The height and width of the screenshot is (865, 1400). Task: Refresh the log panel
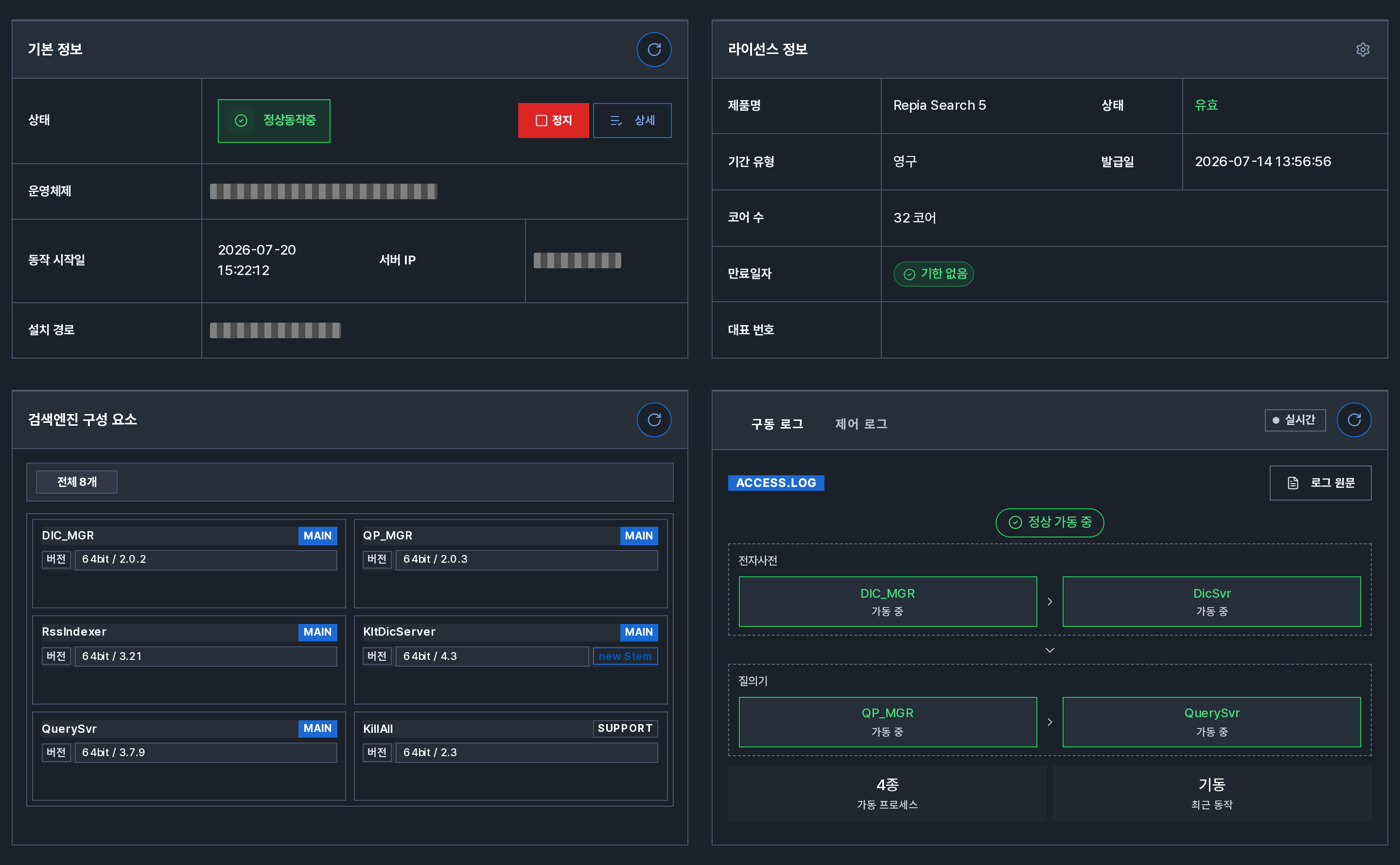[x=1354, y=420]
